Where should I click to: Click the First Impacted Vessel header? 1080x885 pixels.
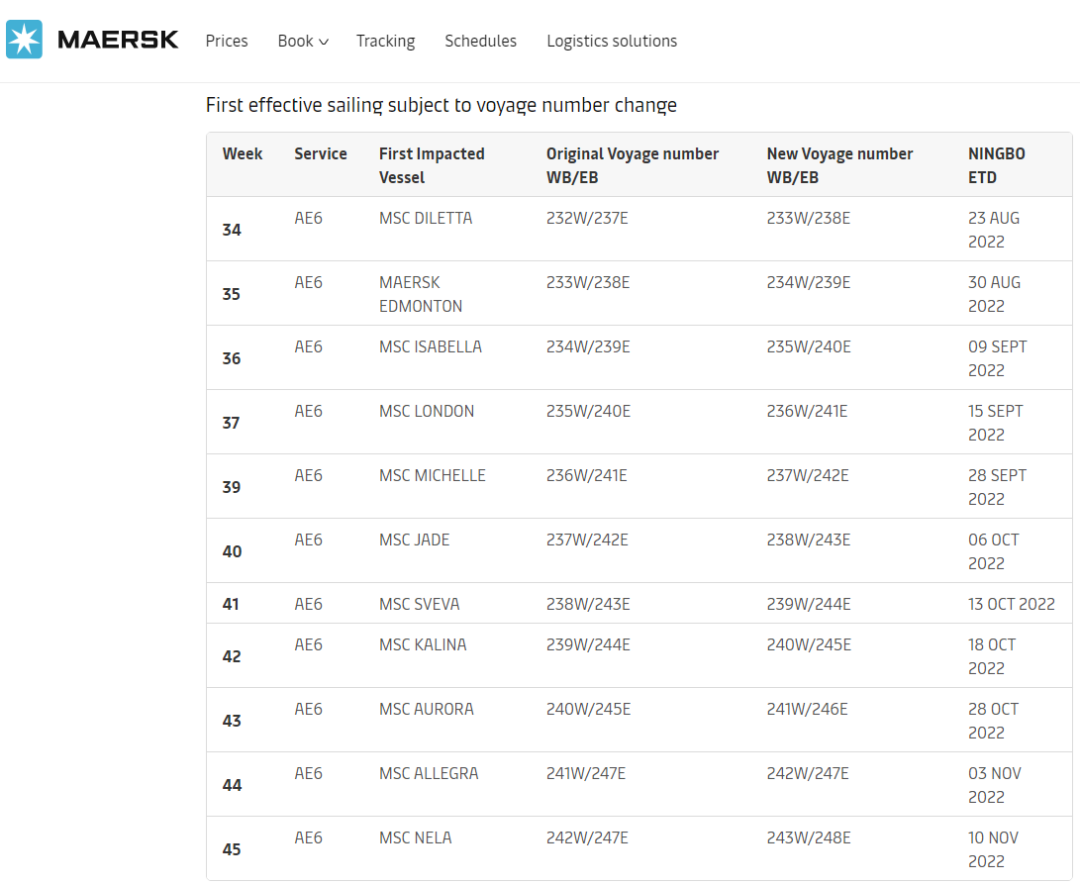pyautogui.click(x=431, y=165)
